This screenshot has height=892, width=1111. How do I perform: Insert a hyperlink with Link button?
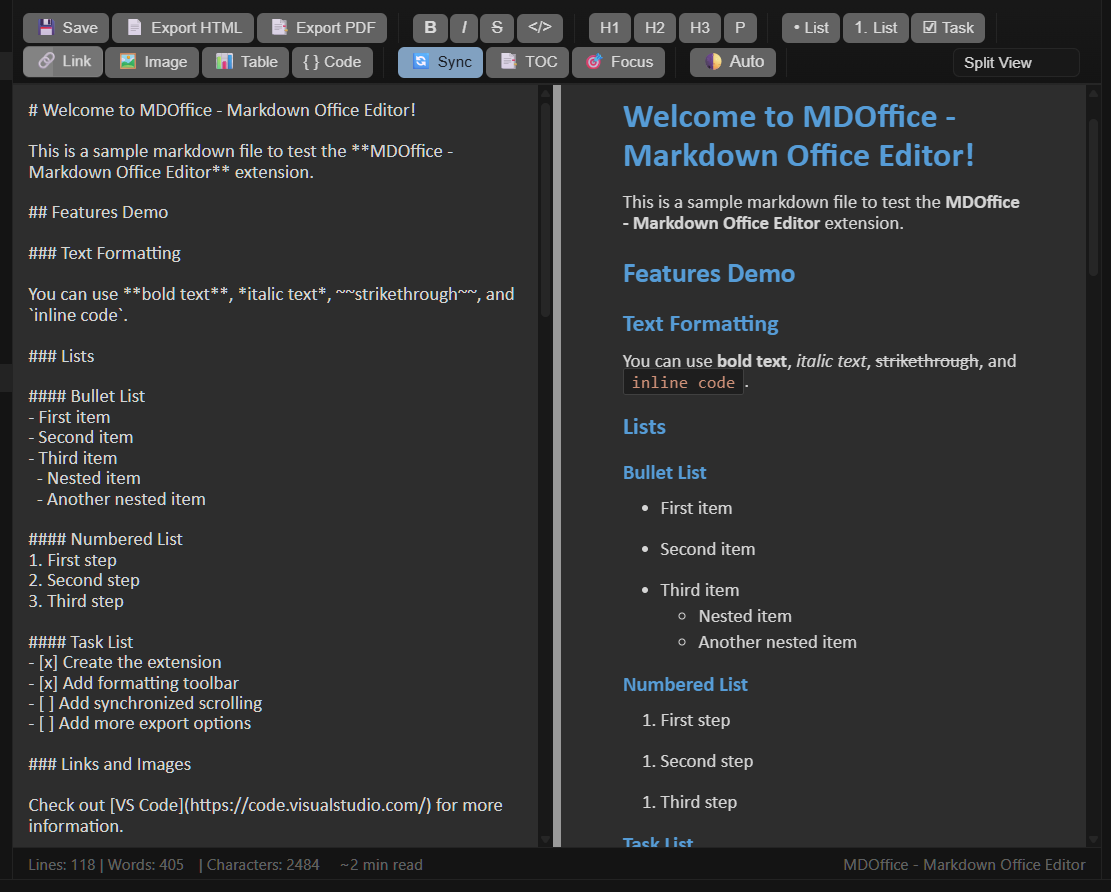coord(63,62)
